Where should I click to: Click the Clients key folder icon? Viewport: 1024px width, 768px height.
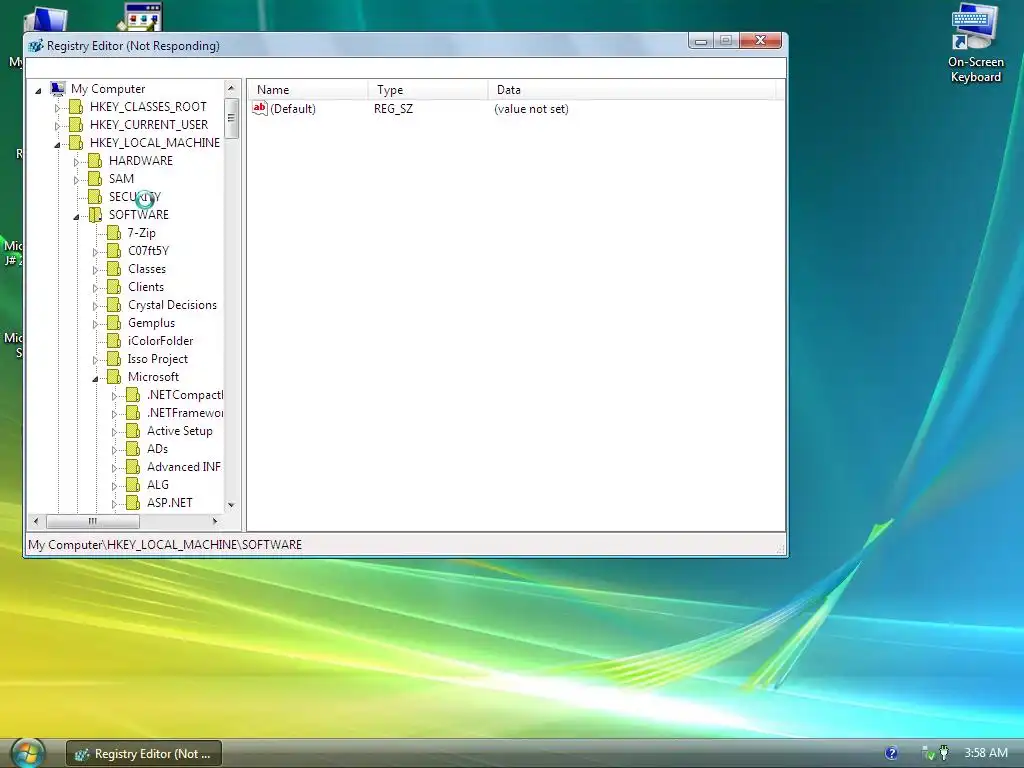click(114, 287)
